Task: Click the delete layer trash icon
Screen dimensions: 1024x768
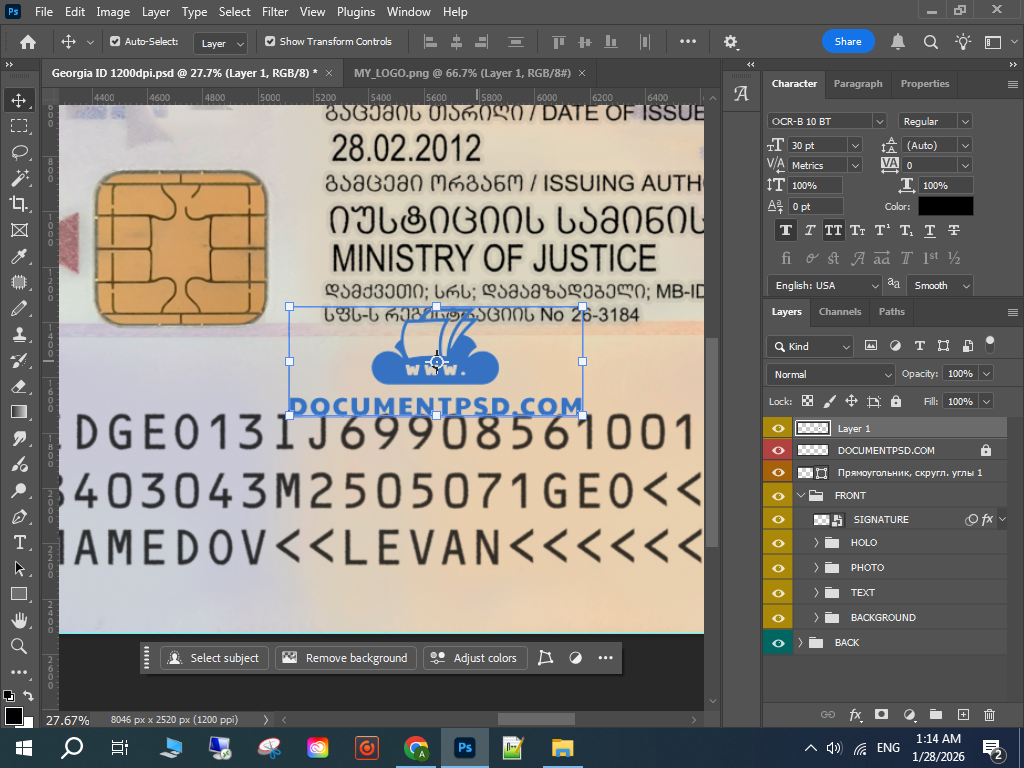Action: [989, 715]
